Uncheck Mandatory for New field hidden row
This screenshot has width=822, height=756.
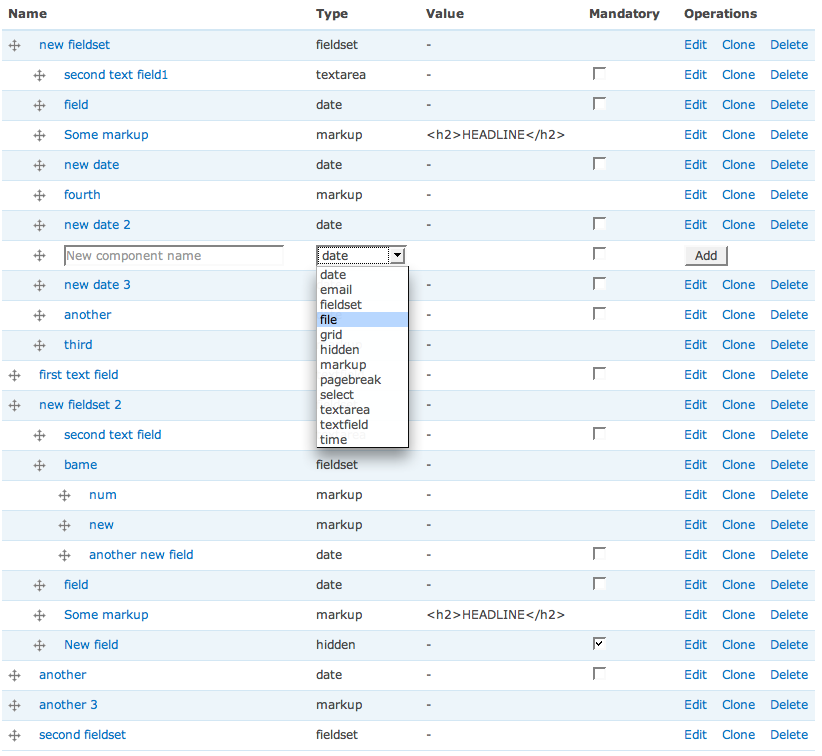click(x=599, y=643)
